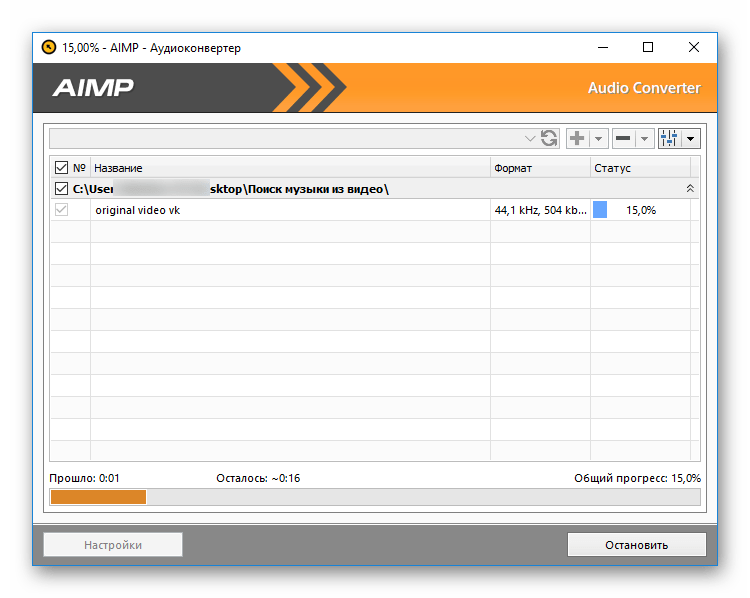Select the original video vk row

375,210
